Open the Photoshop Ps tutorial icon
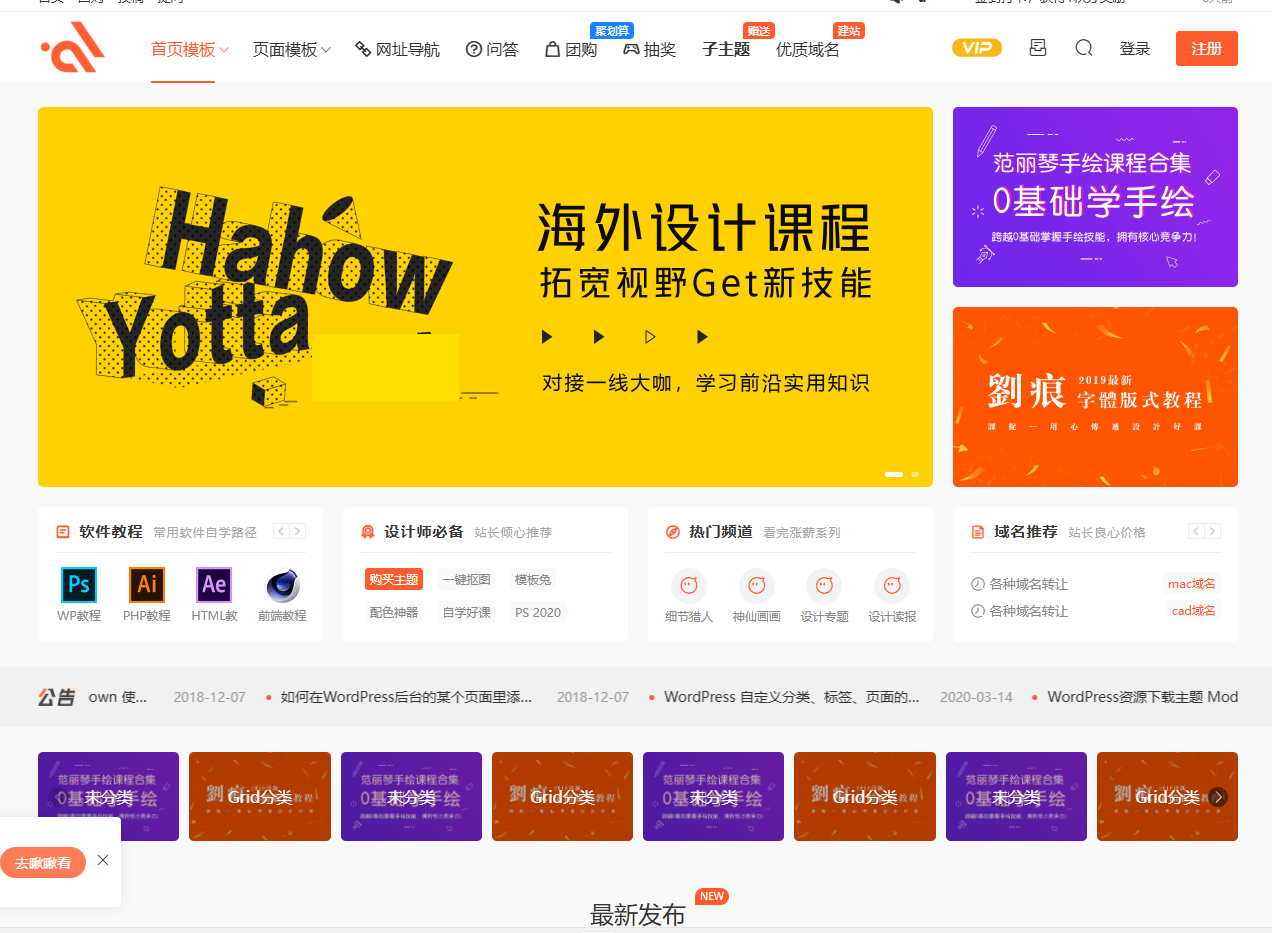Screen dimensions: 1272x933 point(79,584)
